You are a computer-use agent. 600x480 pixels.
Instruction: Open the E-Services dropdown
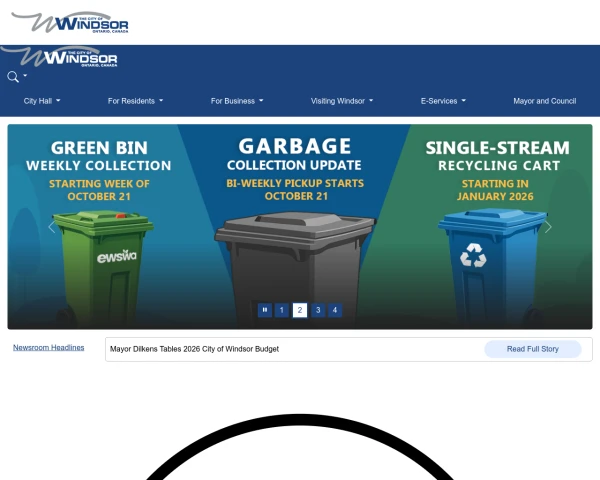443,101
